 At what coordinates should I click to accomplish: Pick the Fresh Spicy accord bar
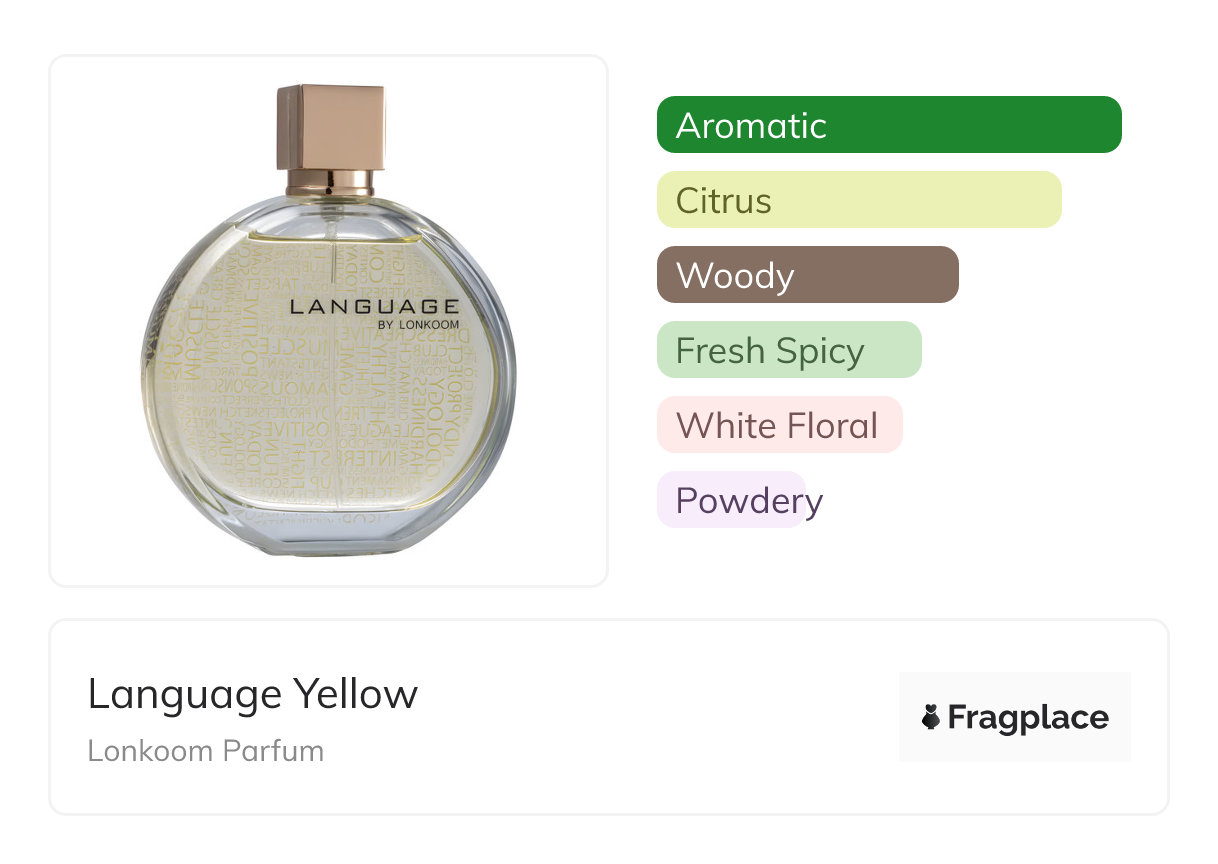click(788, 350)
